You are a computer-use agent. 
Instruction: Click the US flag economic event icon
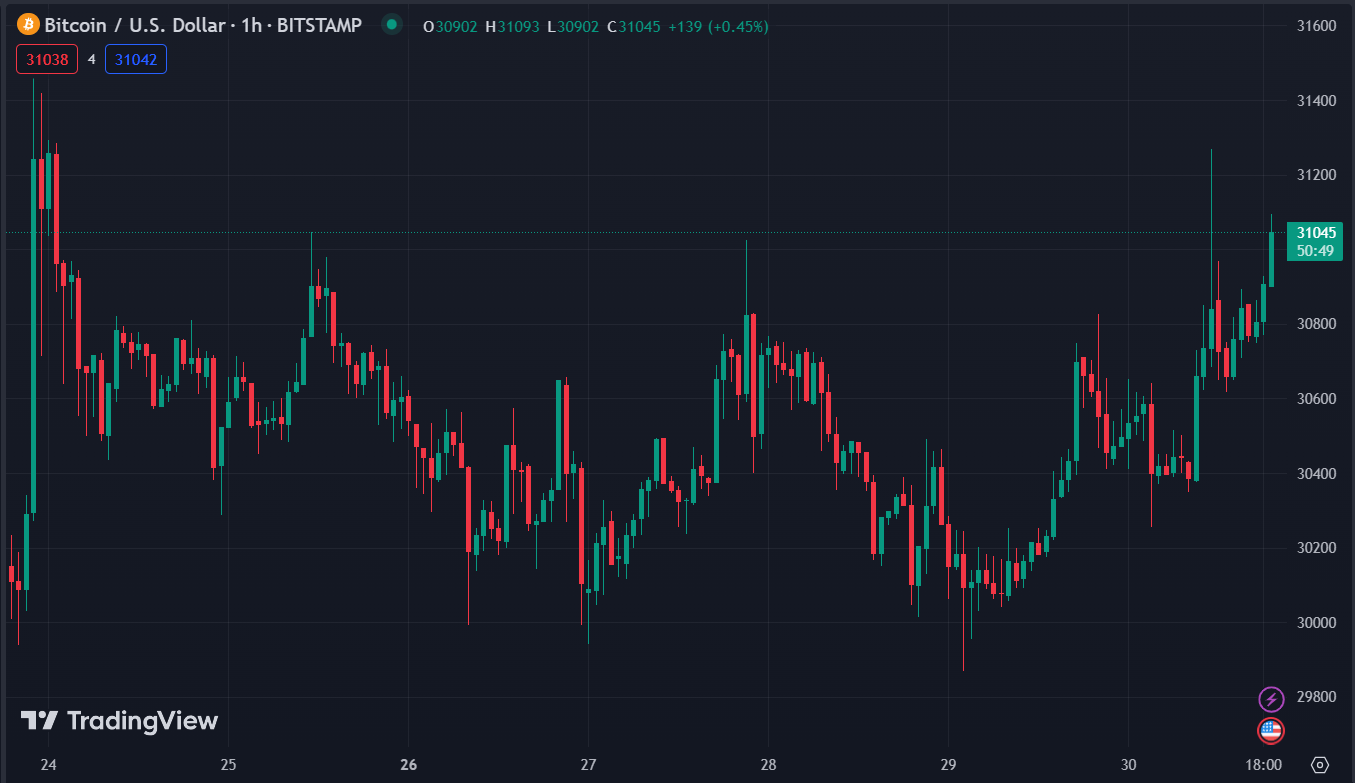coord(1270,730)
